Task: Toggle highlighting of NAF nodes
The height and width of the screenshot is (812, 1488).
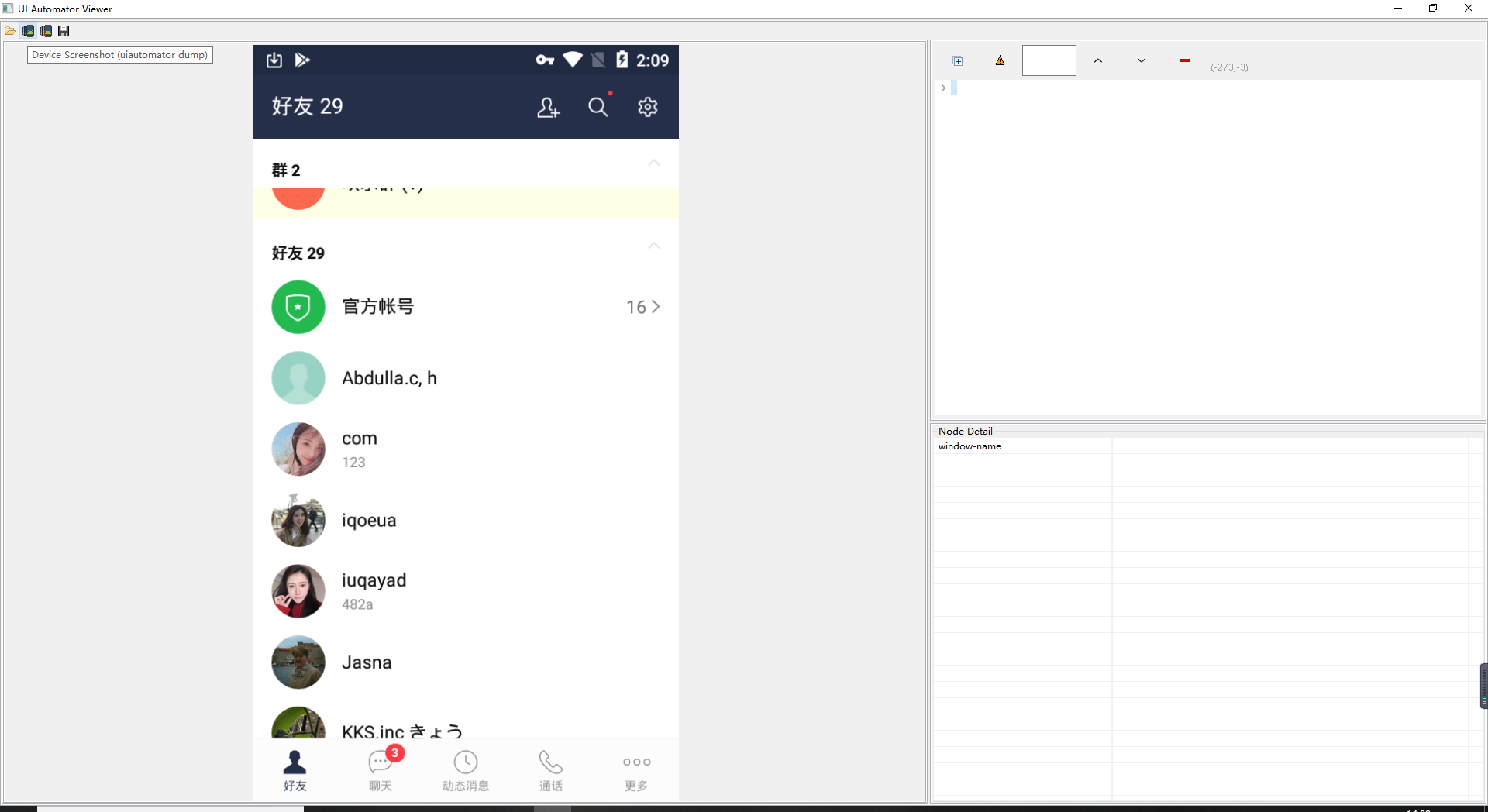Action: [1000, 60]
